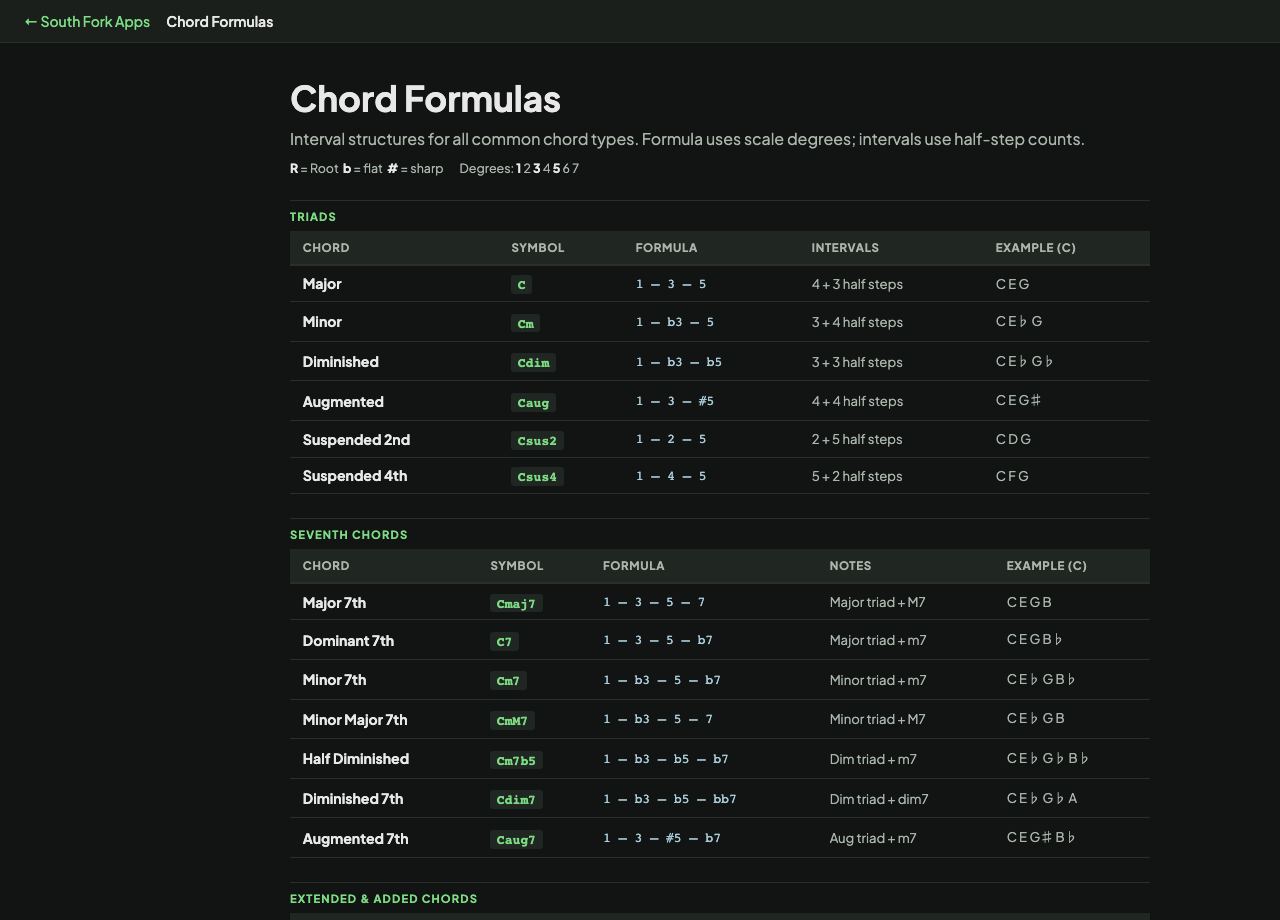Select the Half Diminished row name
The width and height of the screenshot is (1280, 920).
coord(356,759)
